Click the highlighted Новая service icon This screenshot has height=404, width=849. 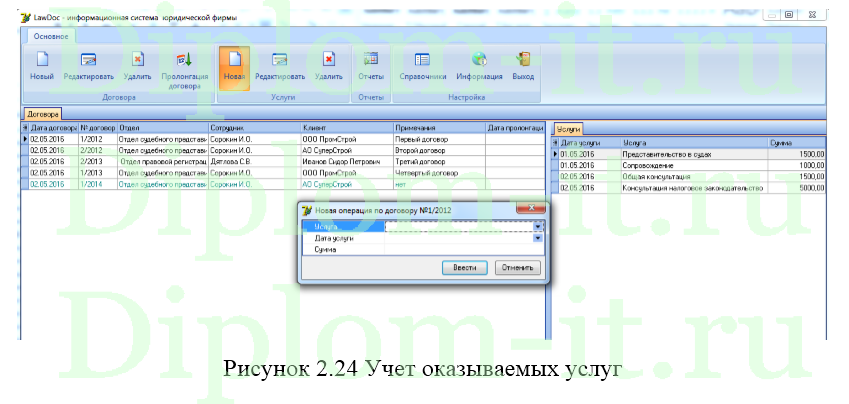pos(234,67)
